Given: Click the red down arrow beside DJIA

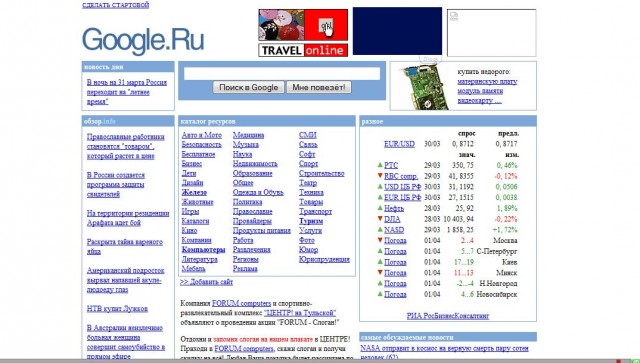Looking at the screenshot, I should pyautogui.click(x=380, y=219).
